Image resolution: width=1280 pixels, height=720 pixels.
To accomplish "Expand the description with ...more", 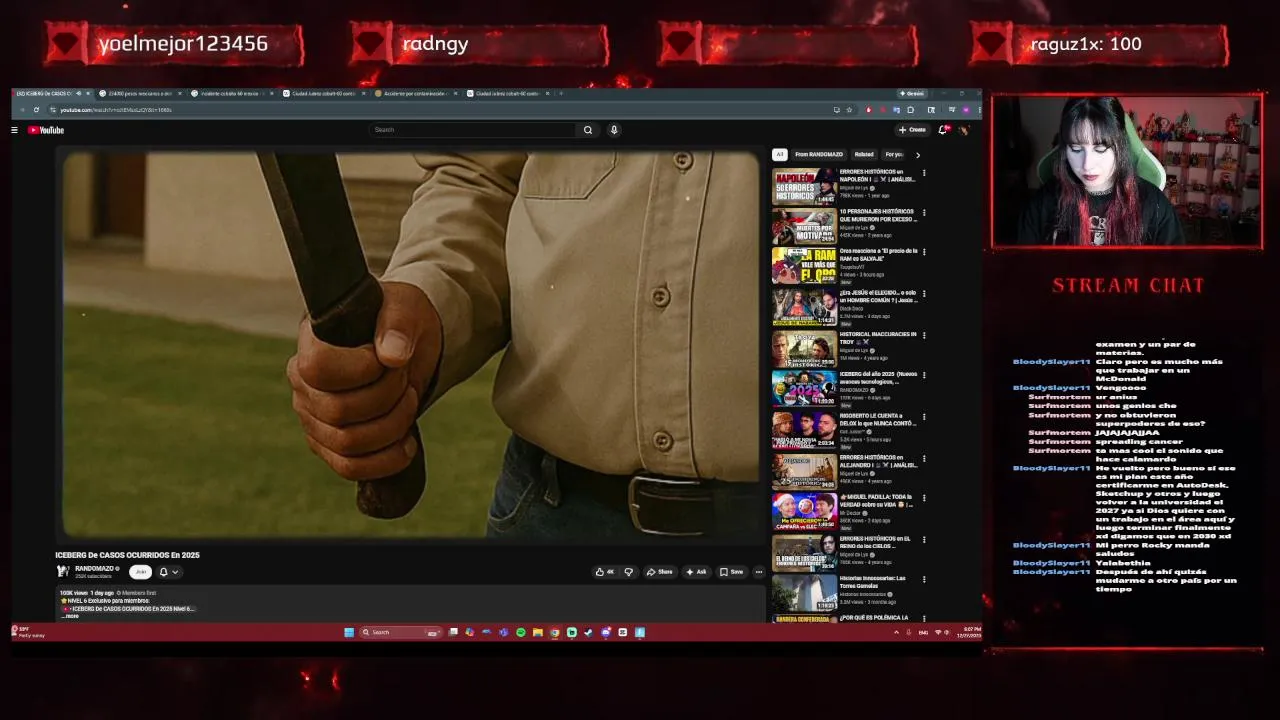I will coord(70,616).
